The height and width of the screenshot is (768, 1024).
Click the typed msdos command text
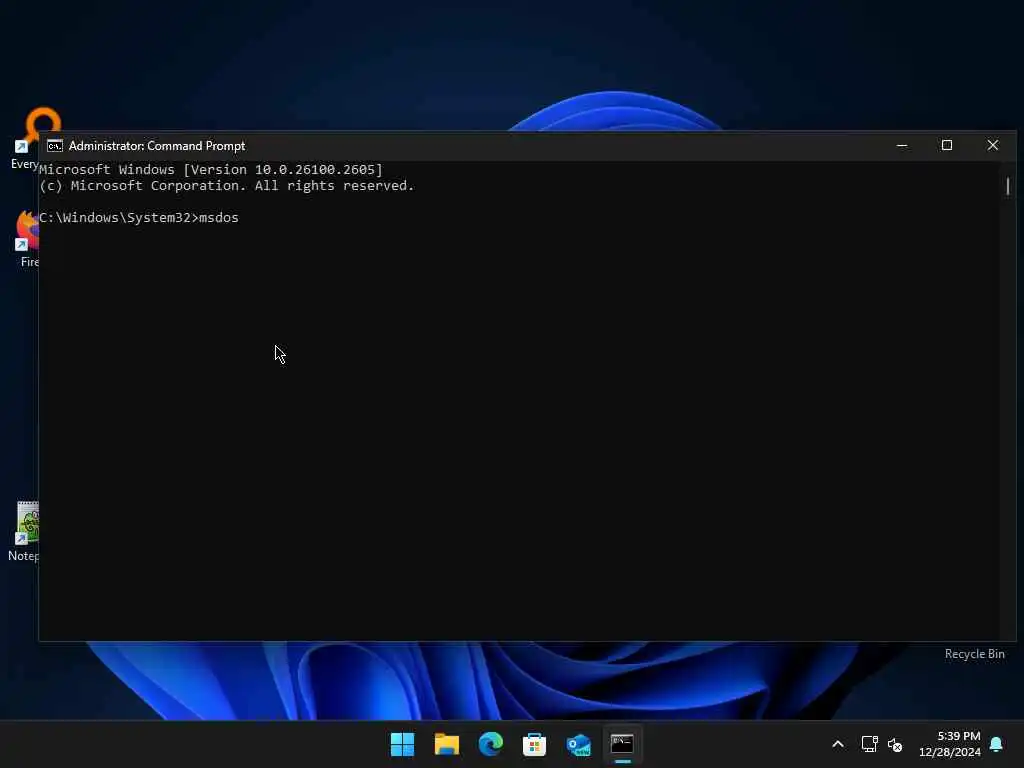219,217
